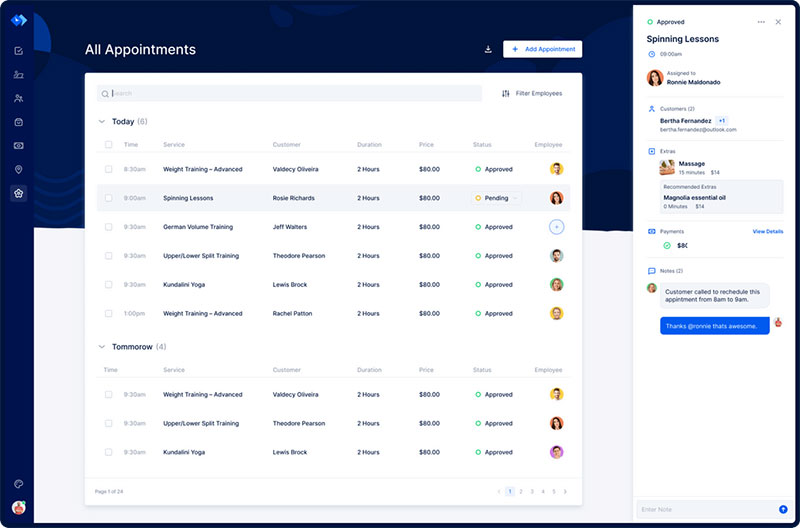This screenshot has width=800, height=528.
Task: Click the location pin icon in sidebar
Action: coord(18,169)
